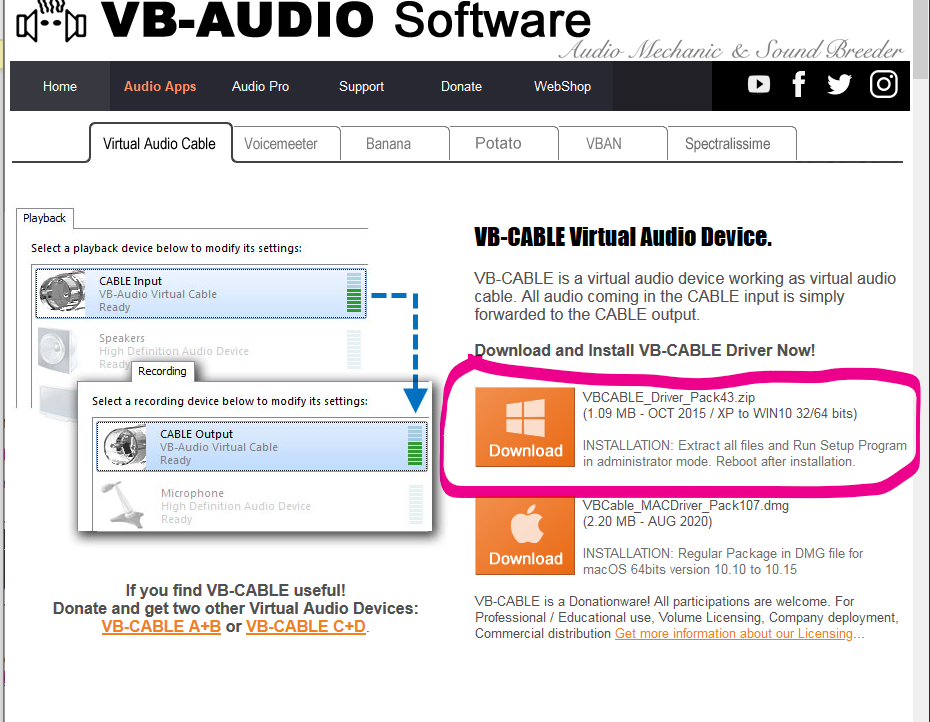The height and width of the screenshot is (722, 930).
Task: Select the Virtual Audio Cable tab
Action: [x=160, y=143]
